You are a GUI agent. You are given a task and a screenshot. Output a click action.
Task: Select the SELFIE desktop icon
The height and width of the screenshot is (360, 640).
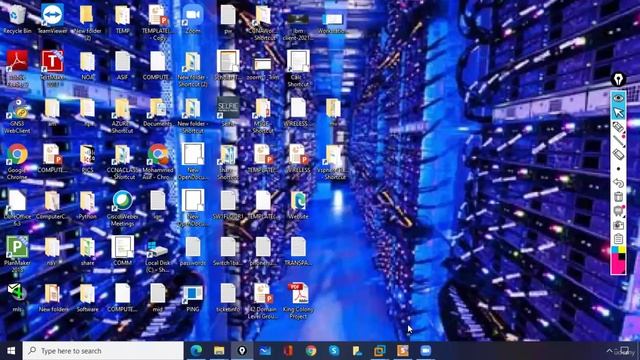(x=228, y=112)
